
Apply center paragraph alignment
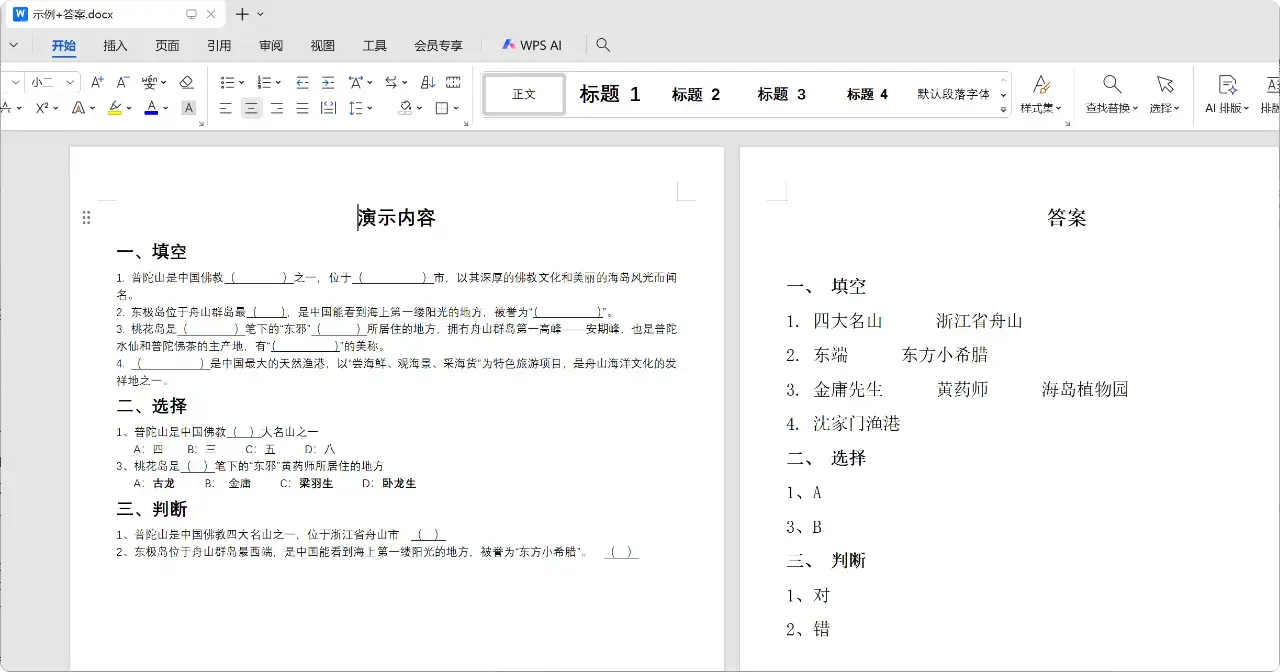coord(249,107)
